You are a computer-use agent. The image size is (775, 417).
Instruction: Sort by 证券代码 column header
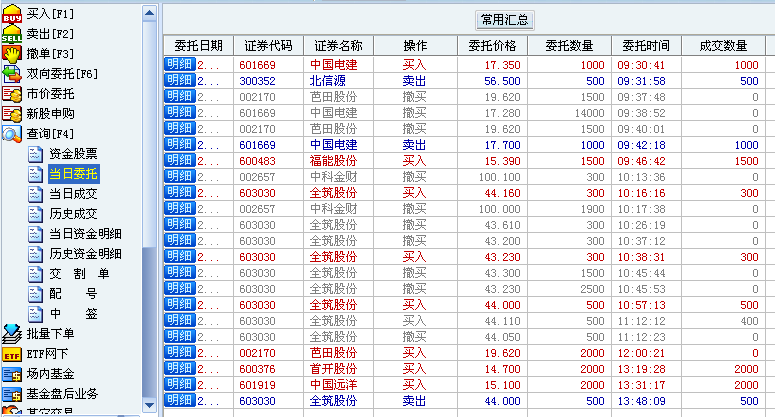268,46
